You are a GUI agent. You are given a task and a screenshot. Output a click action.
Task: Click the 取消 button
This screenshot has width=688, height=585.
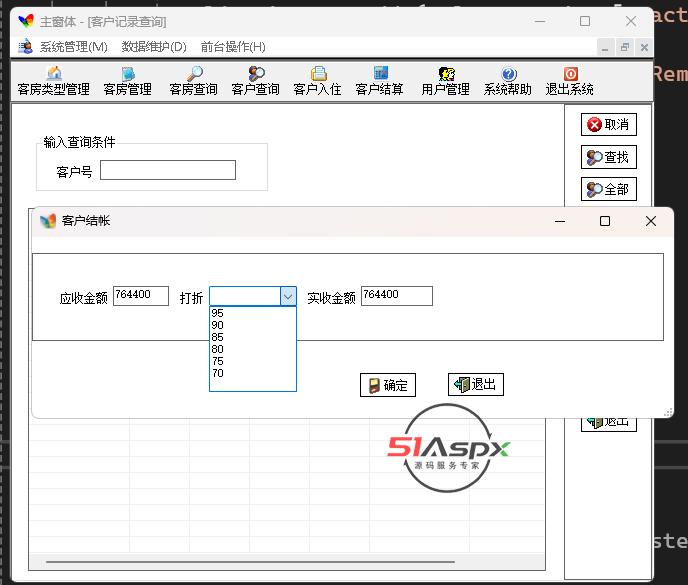[609, 125]
